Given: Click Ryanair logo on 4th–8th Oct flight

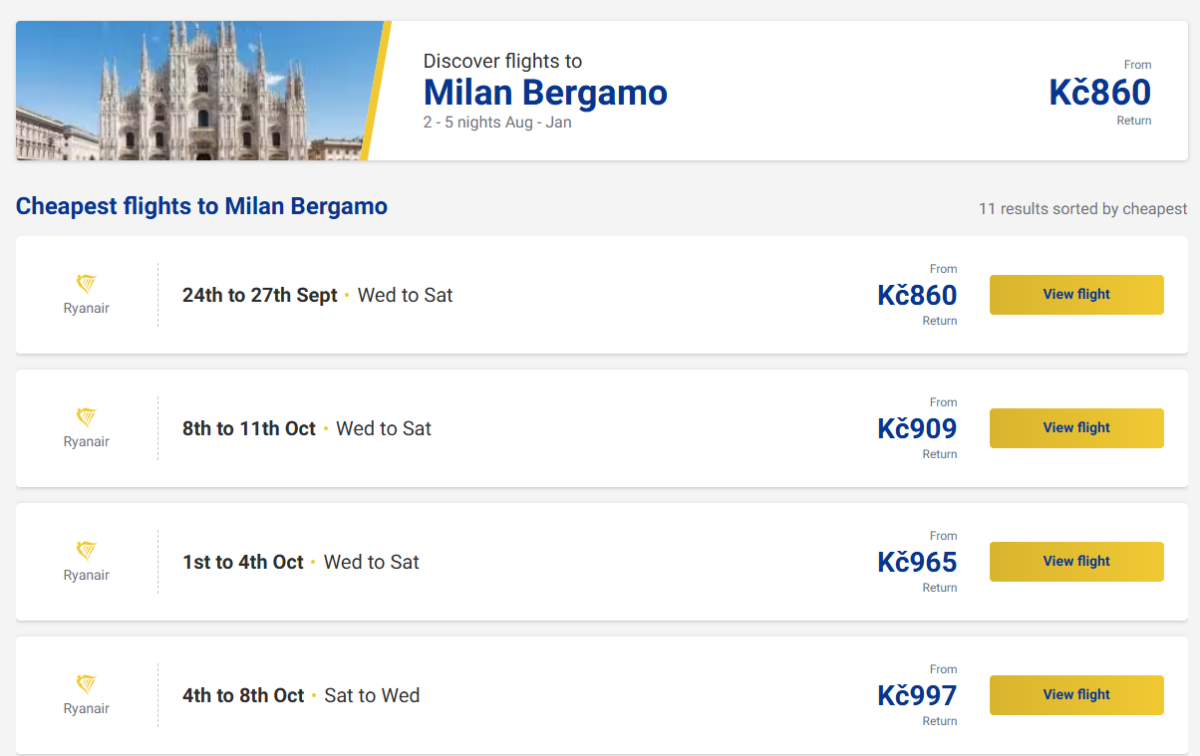Looking at the screenshot, I should click(86, 685).
